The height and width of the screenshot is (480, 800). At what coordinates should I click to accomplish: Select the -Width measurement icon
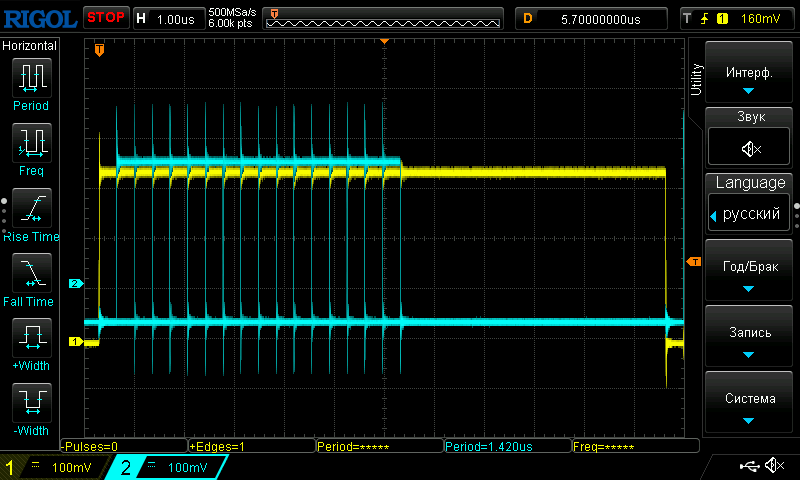[x=31, y=403]
